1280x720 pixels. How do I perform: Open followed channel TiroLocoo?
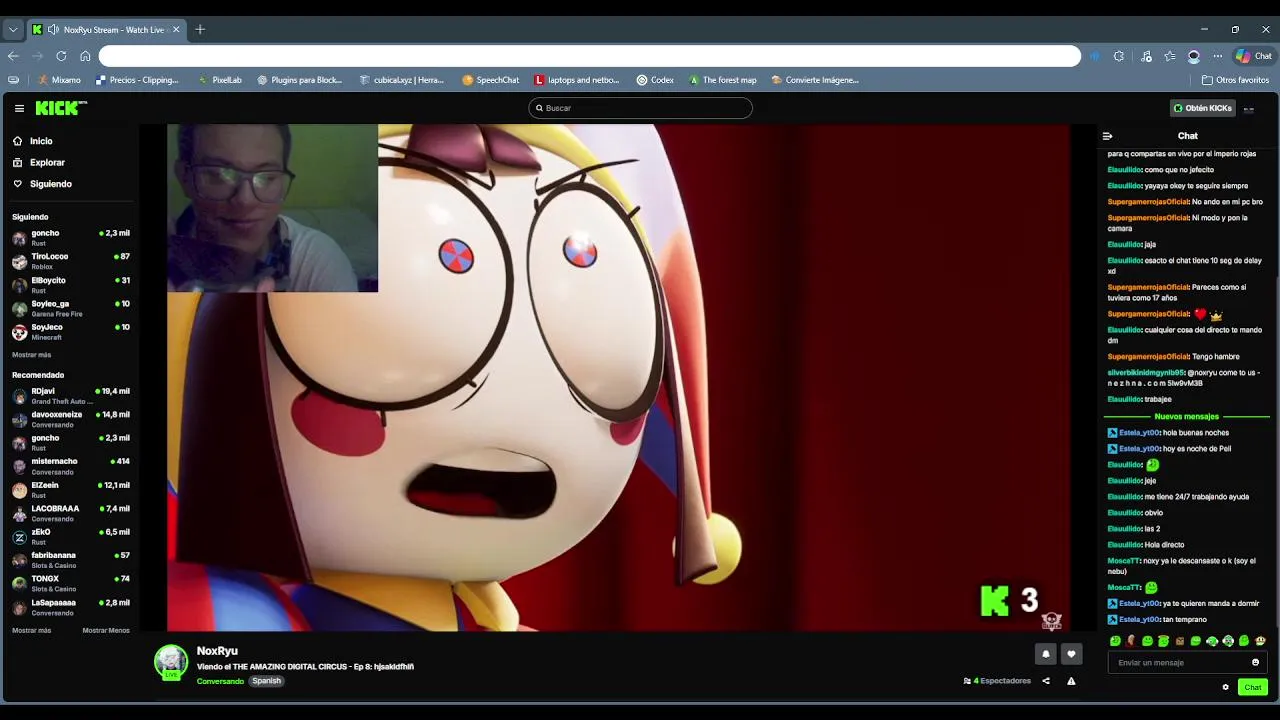click(x=70, y=261)
